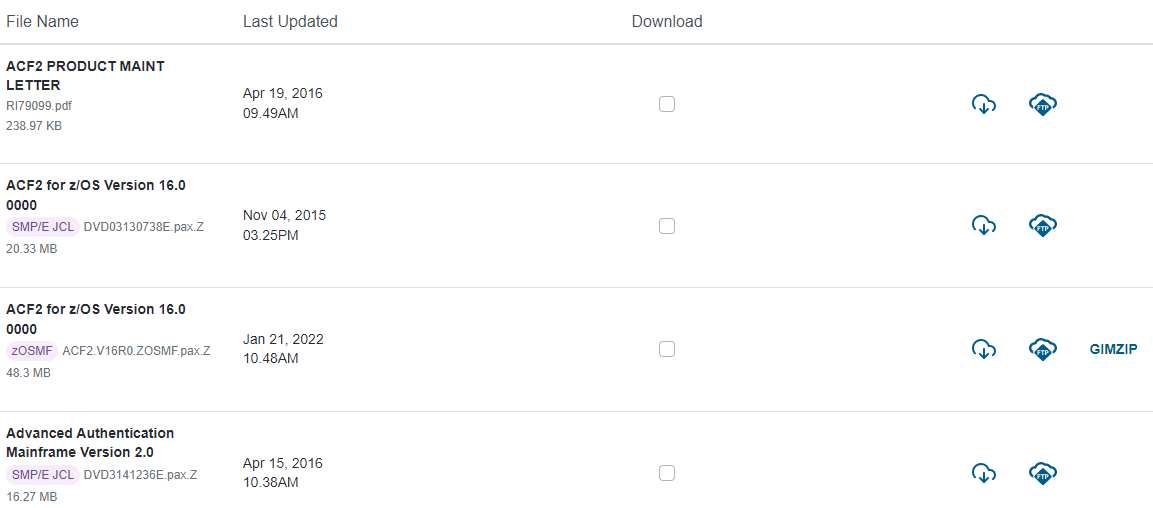1153x508 pixels.
Task: Click the ACF2 PRODUCT MAINT LETTER title
Action: coord(85,75)
